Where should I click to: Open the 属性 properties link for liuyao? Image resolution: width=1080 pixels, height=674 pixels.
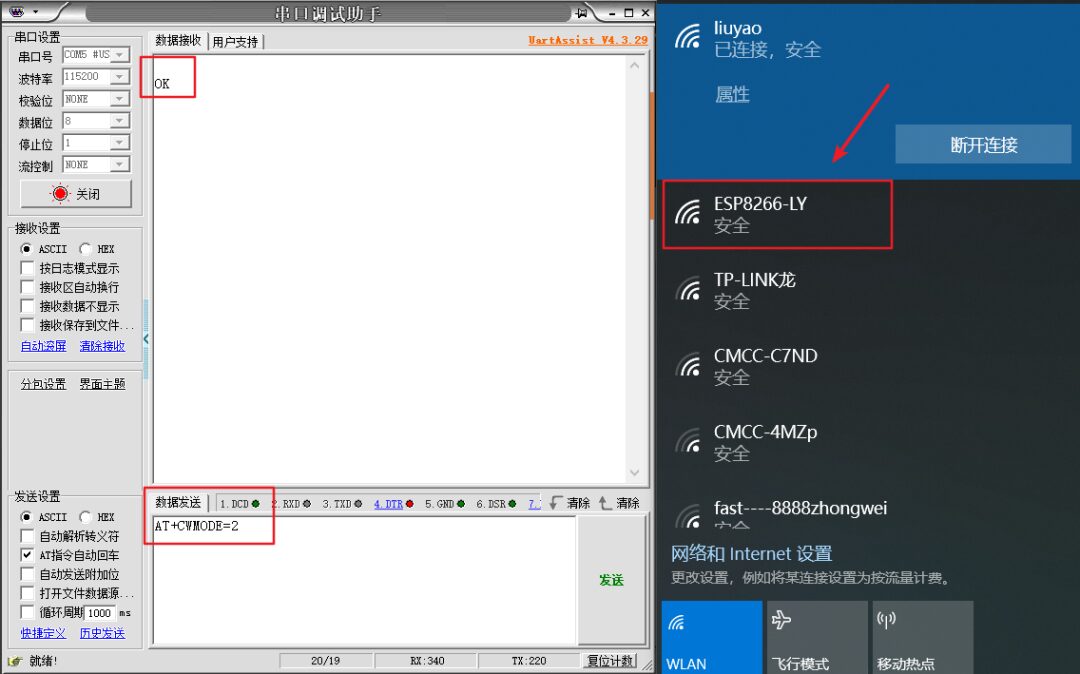pyautogui.click(x=732, y=94)
